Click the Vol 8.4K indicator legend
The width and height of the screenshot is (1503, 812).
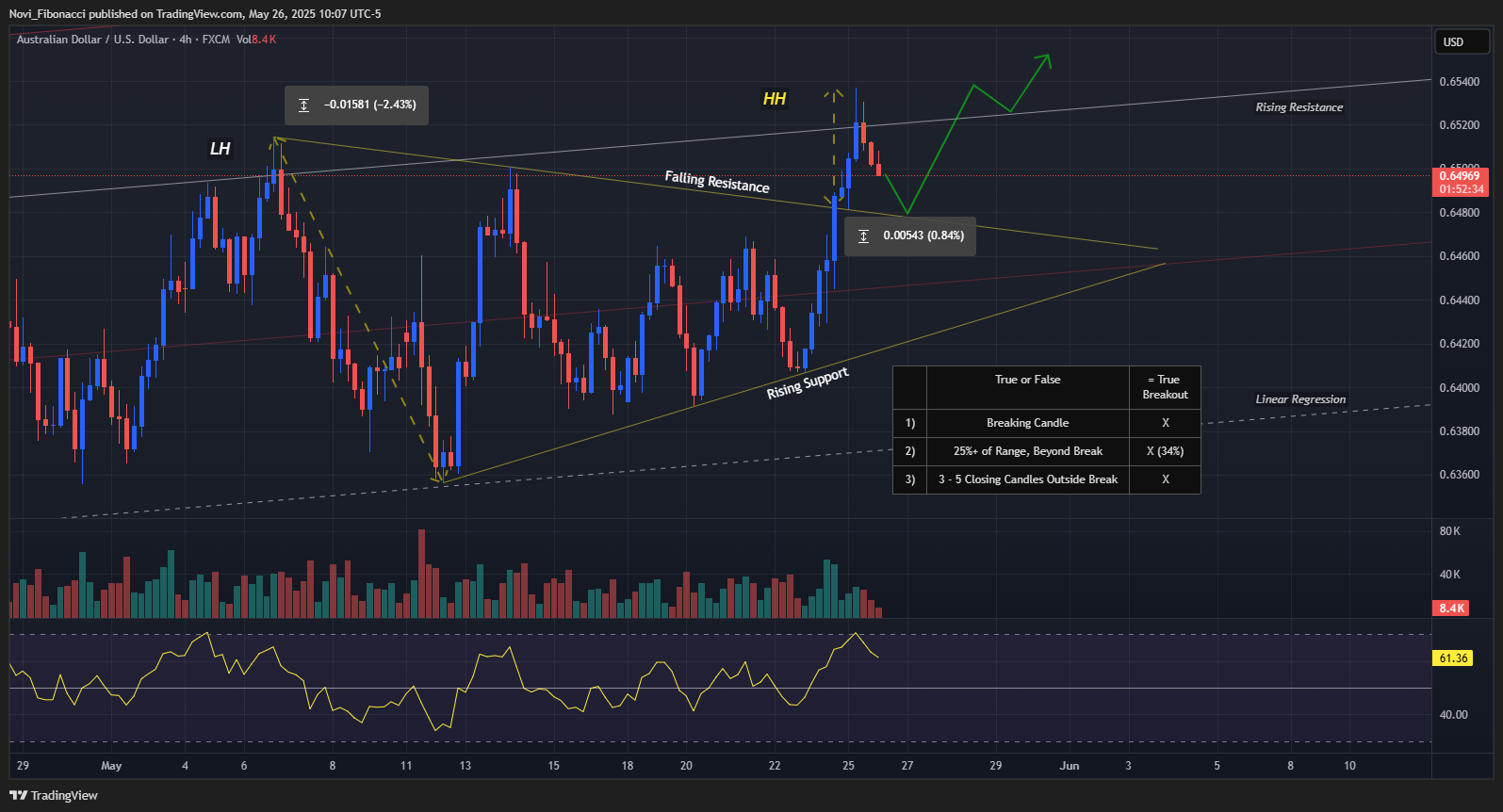pos(256,40)
